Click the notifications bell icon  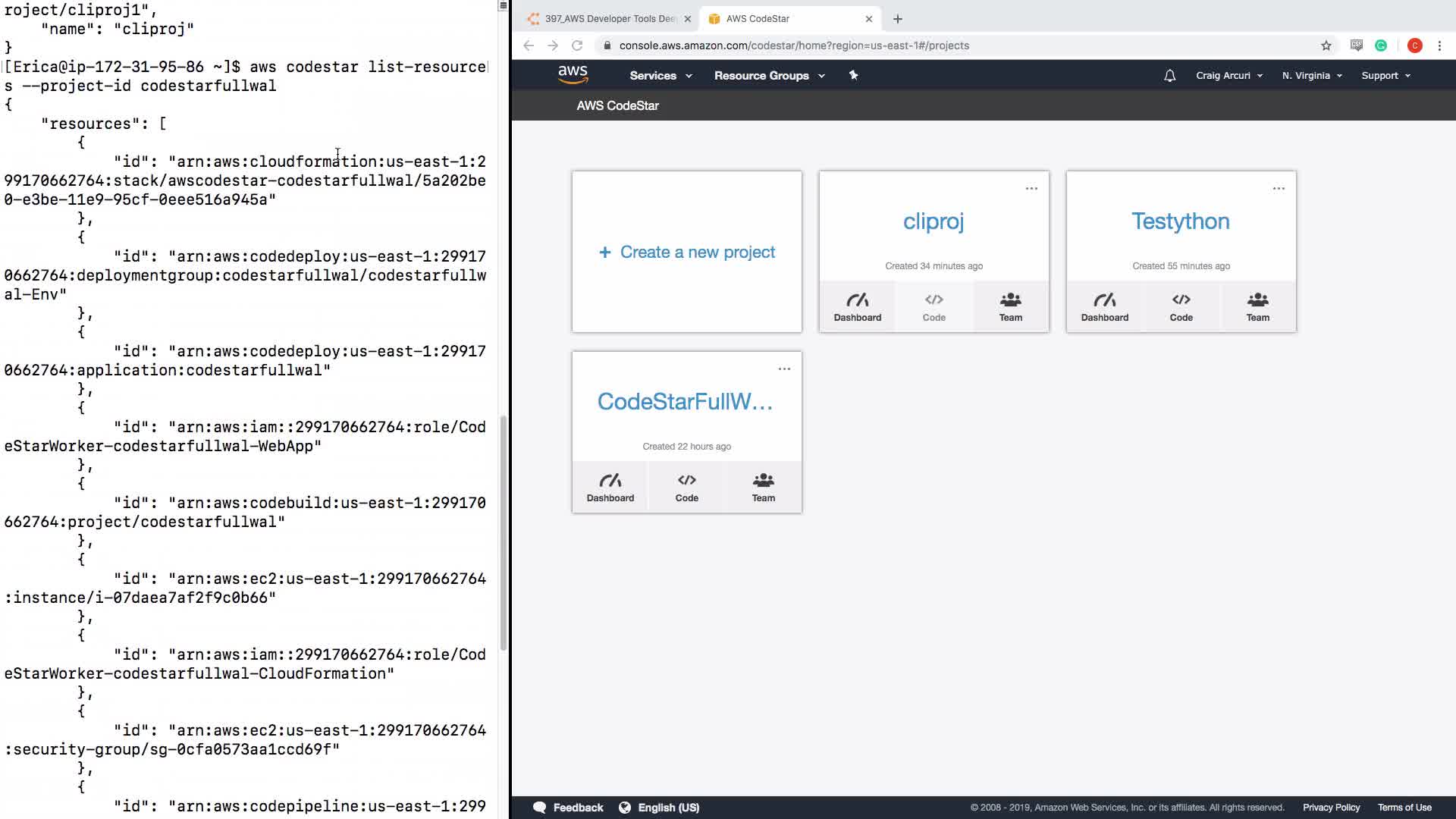pos(1169,76)
